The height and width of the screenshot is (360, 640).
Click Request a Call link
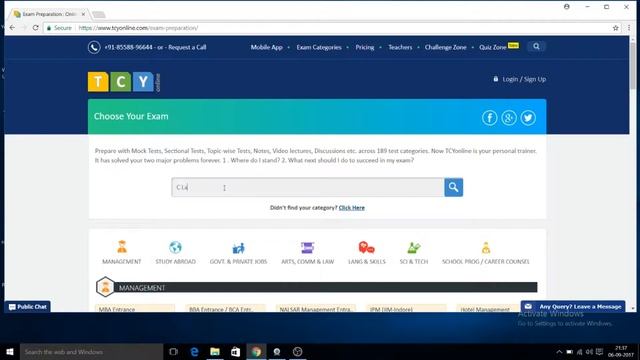187,47
